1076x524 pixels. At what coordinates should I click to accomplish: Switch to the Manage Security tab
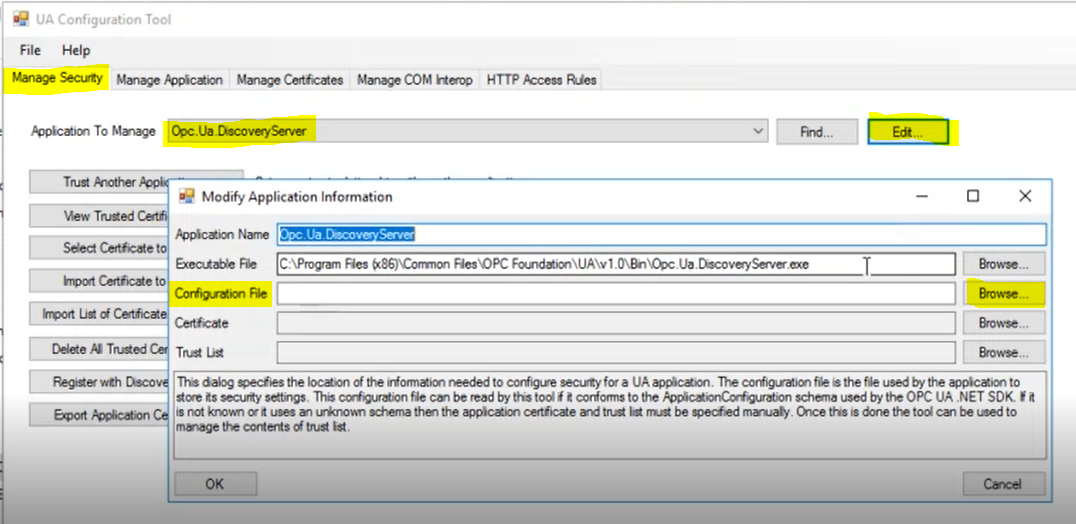[x=58, y=78]
